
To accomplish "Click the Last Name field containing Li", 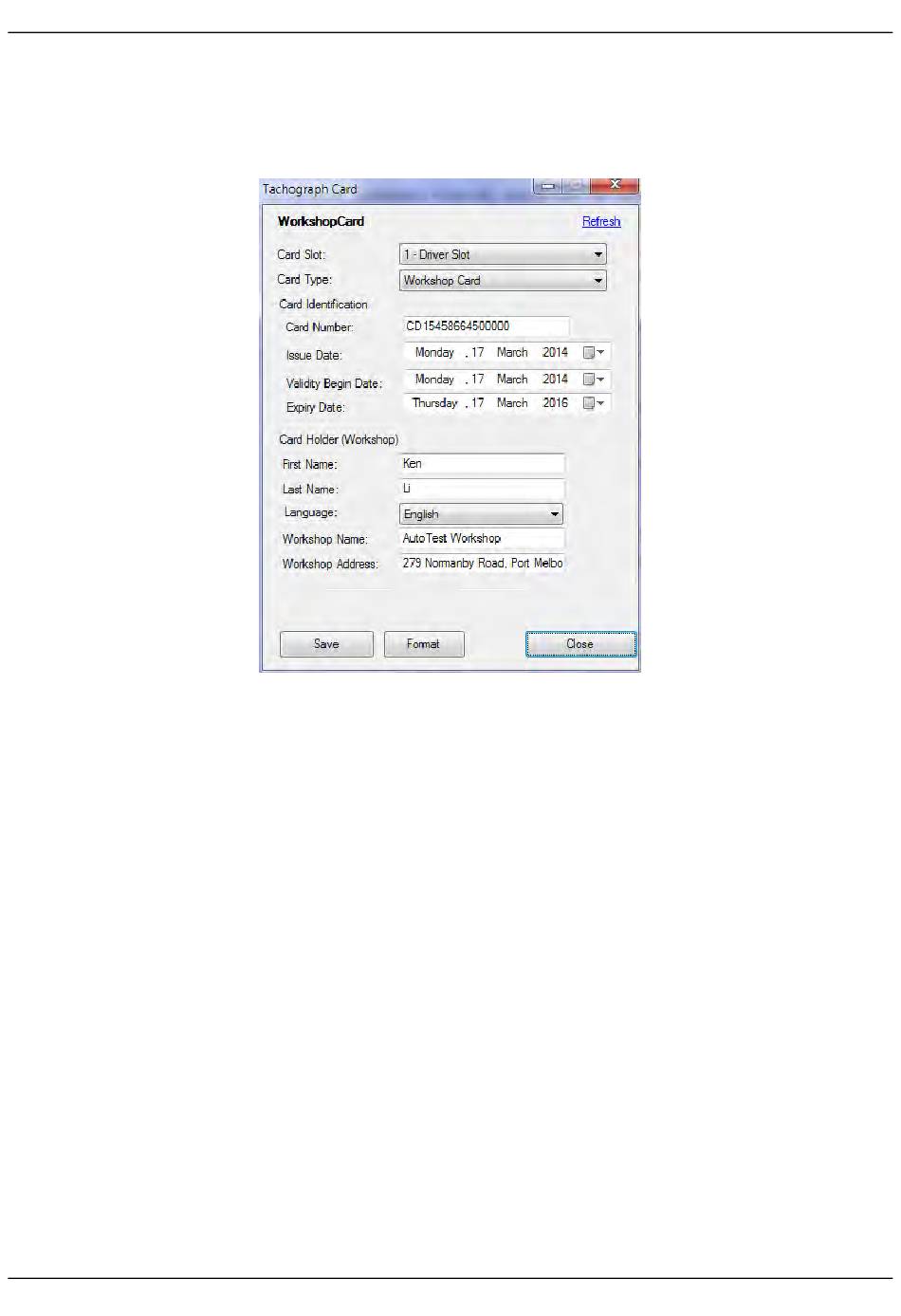I will point(482,489).
